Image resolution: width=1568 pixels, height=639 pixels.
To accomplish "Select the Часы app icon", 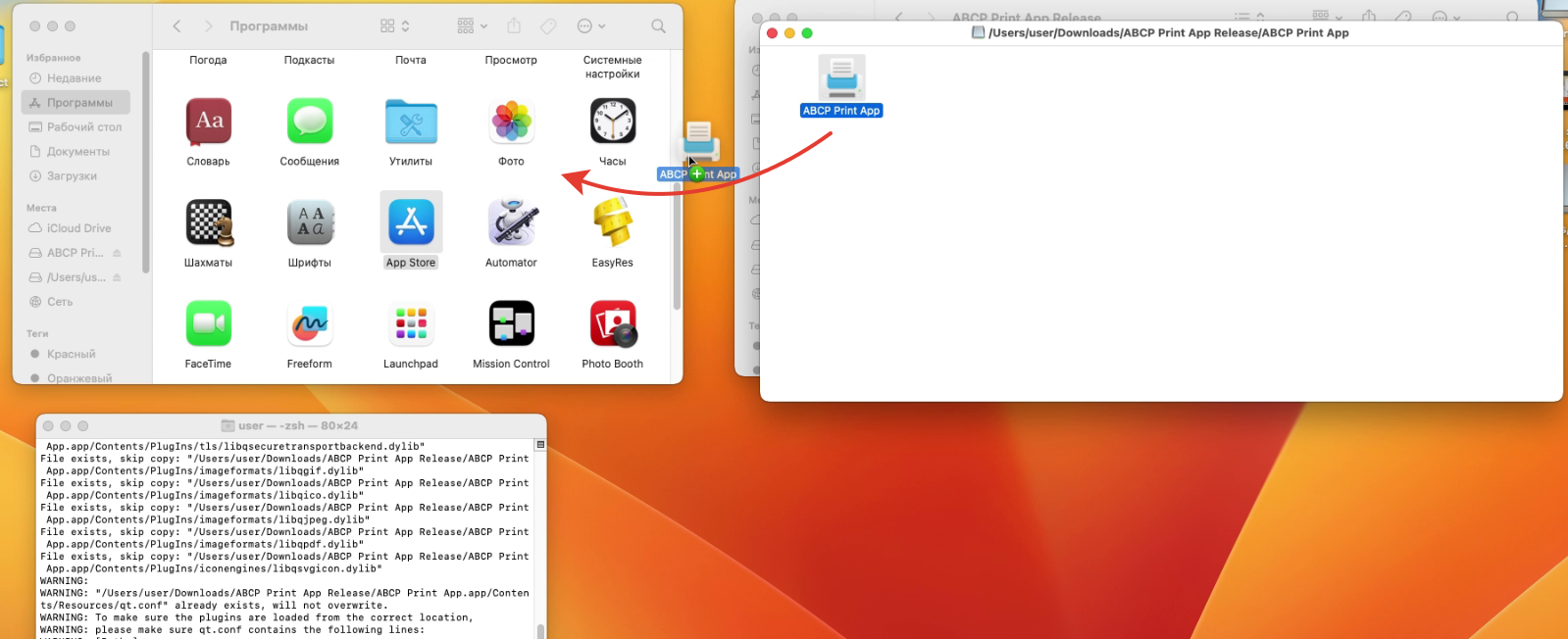I will (x=613, y=122).
